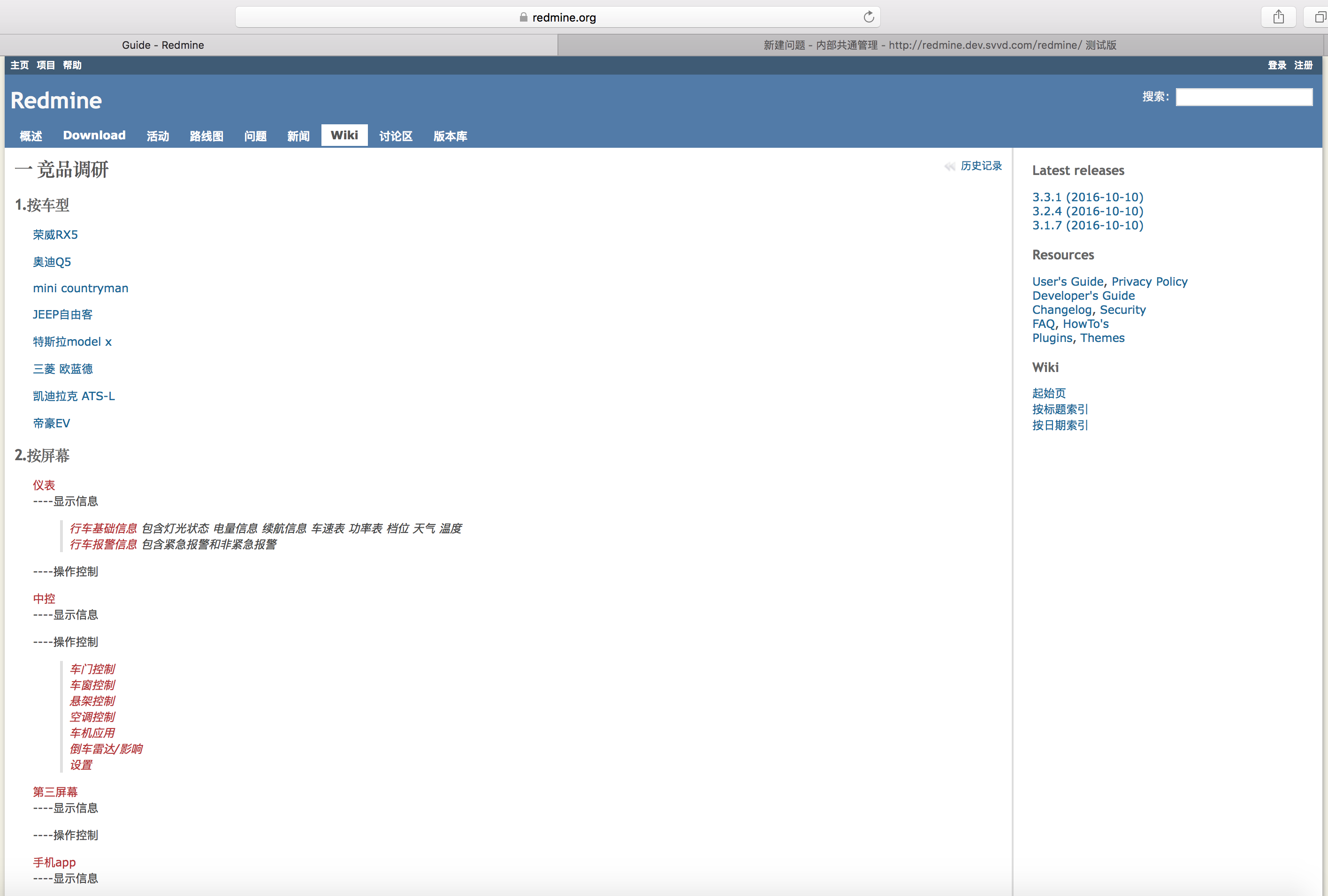This screenshot has height=896, width=1328.
Task: Open the 悬架控制 link
Action: tap(92, 701)
